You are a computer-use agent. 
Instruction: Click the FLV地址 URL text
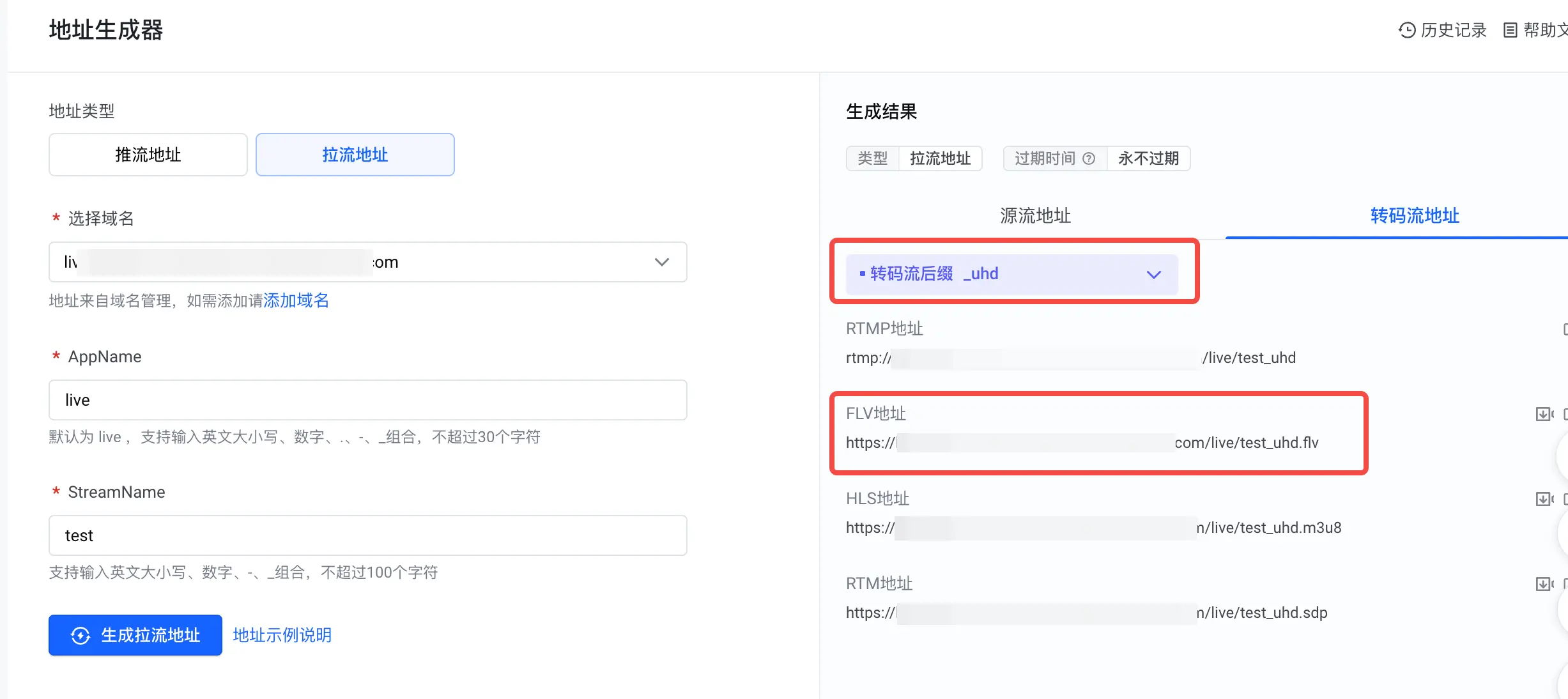1082,443
